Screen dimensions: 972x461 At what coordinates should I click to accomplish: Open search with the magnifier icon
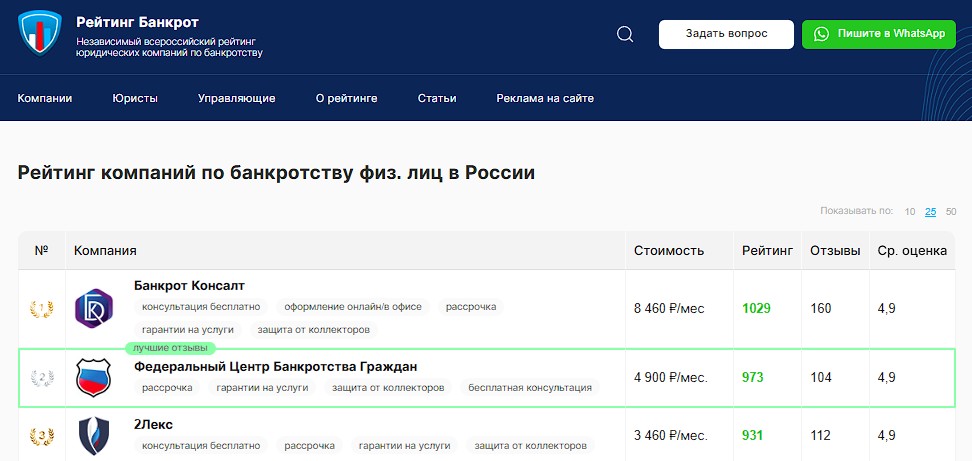[x=625, y=34]
